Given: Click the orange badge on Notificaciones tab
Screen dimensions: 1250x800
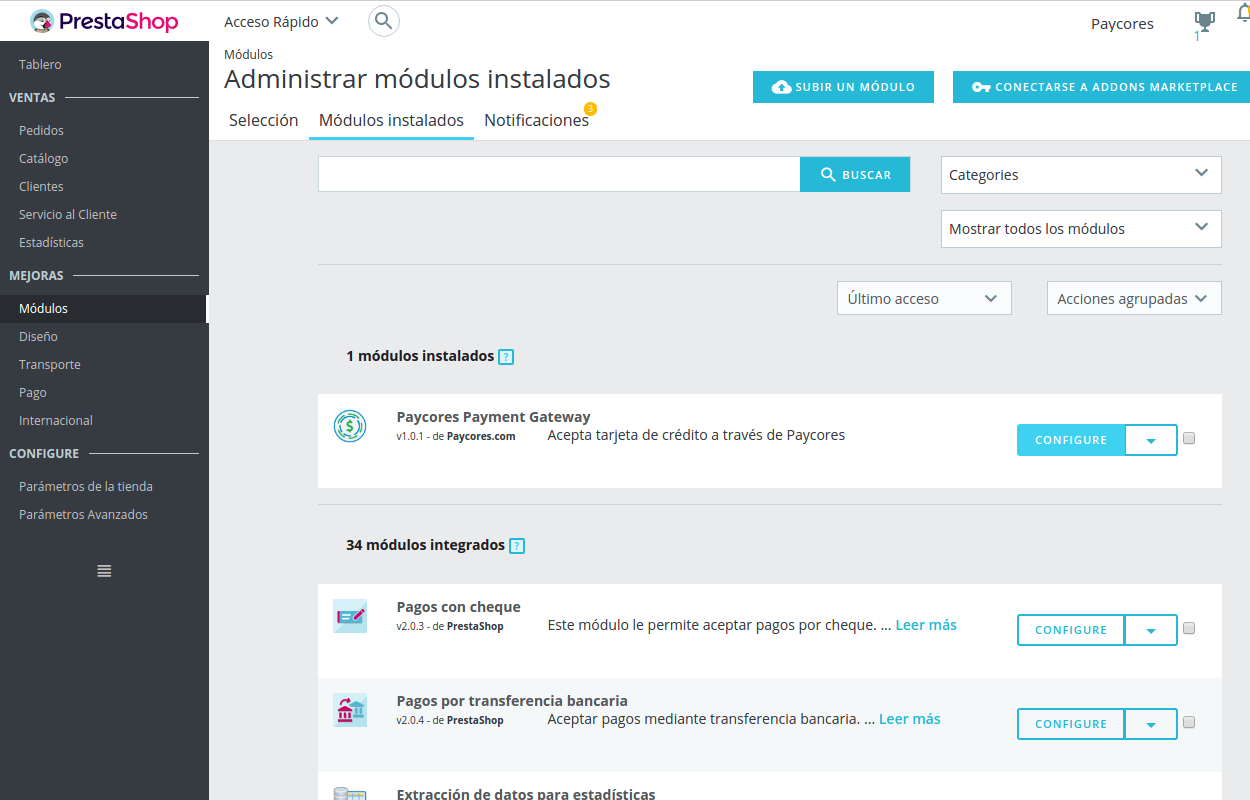Looking at the screenshot, I should click(590, 108).
